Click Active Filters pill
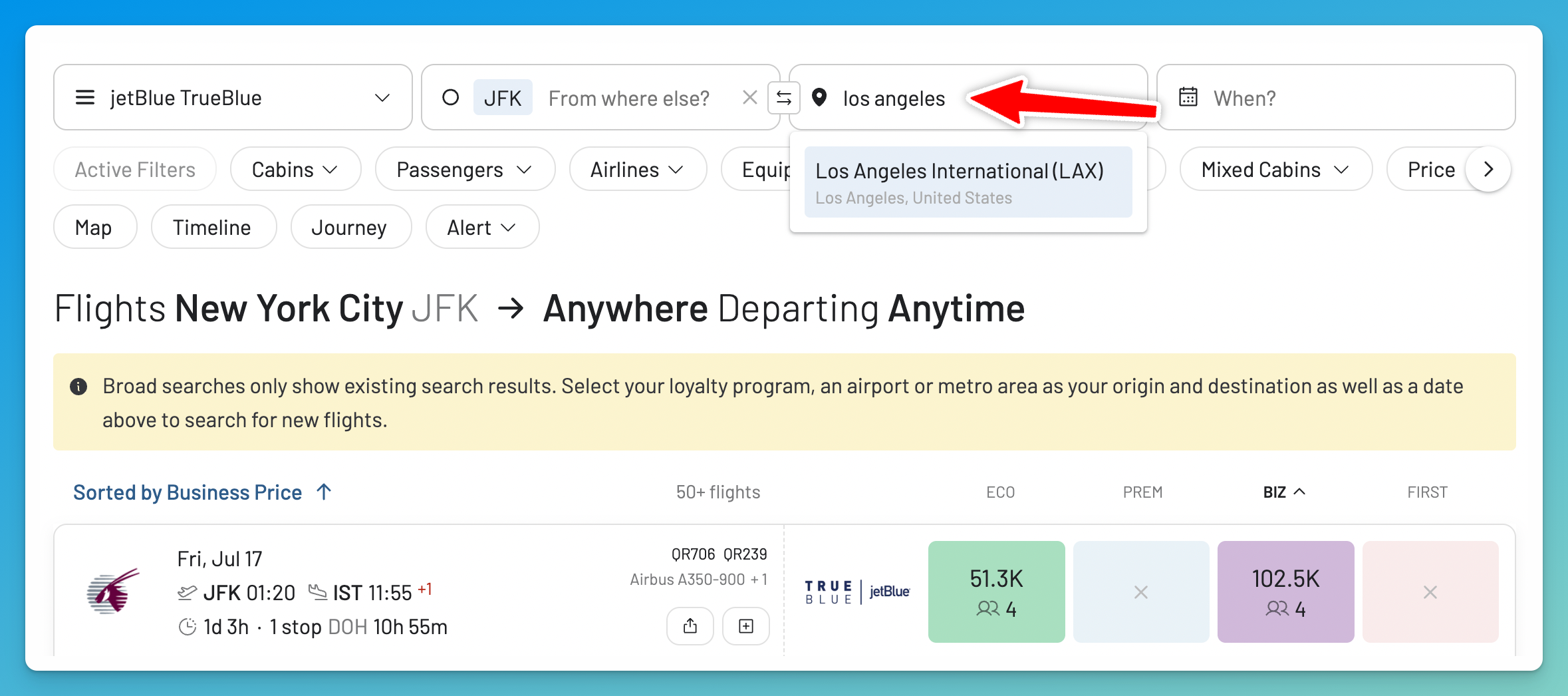 pyautogui.click(x=135, y=170)
